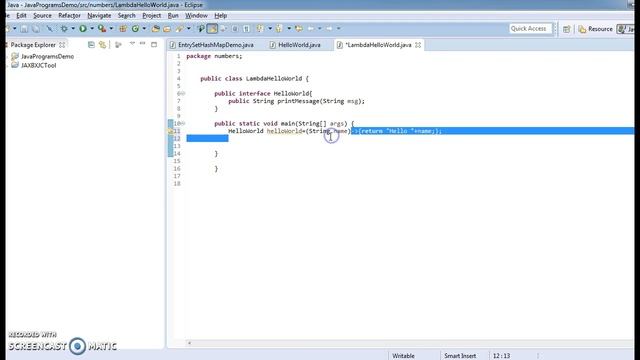
Task: Click the New Java Package icon
Action: click(x=122, y=29)
